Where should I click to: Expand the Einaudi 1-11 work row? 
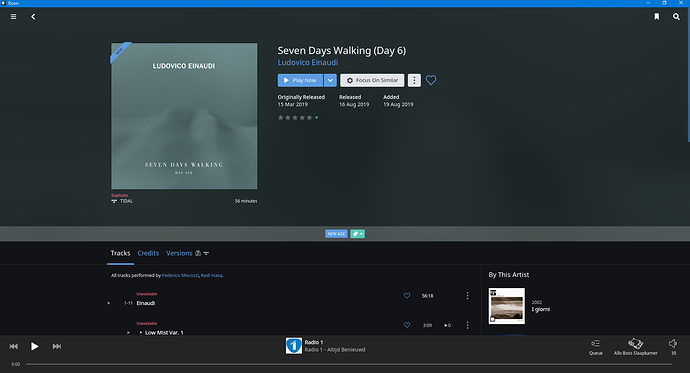point(109,303)
